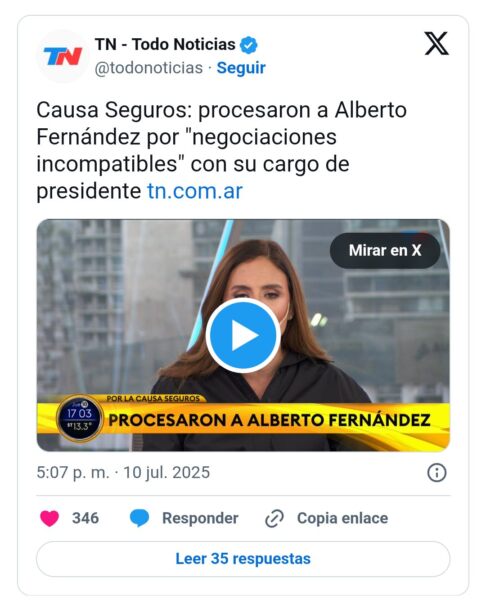
Task: Follow via the Seguir link
Action: point(241,68)
